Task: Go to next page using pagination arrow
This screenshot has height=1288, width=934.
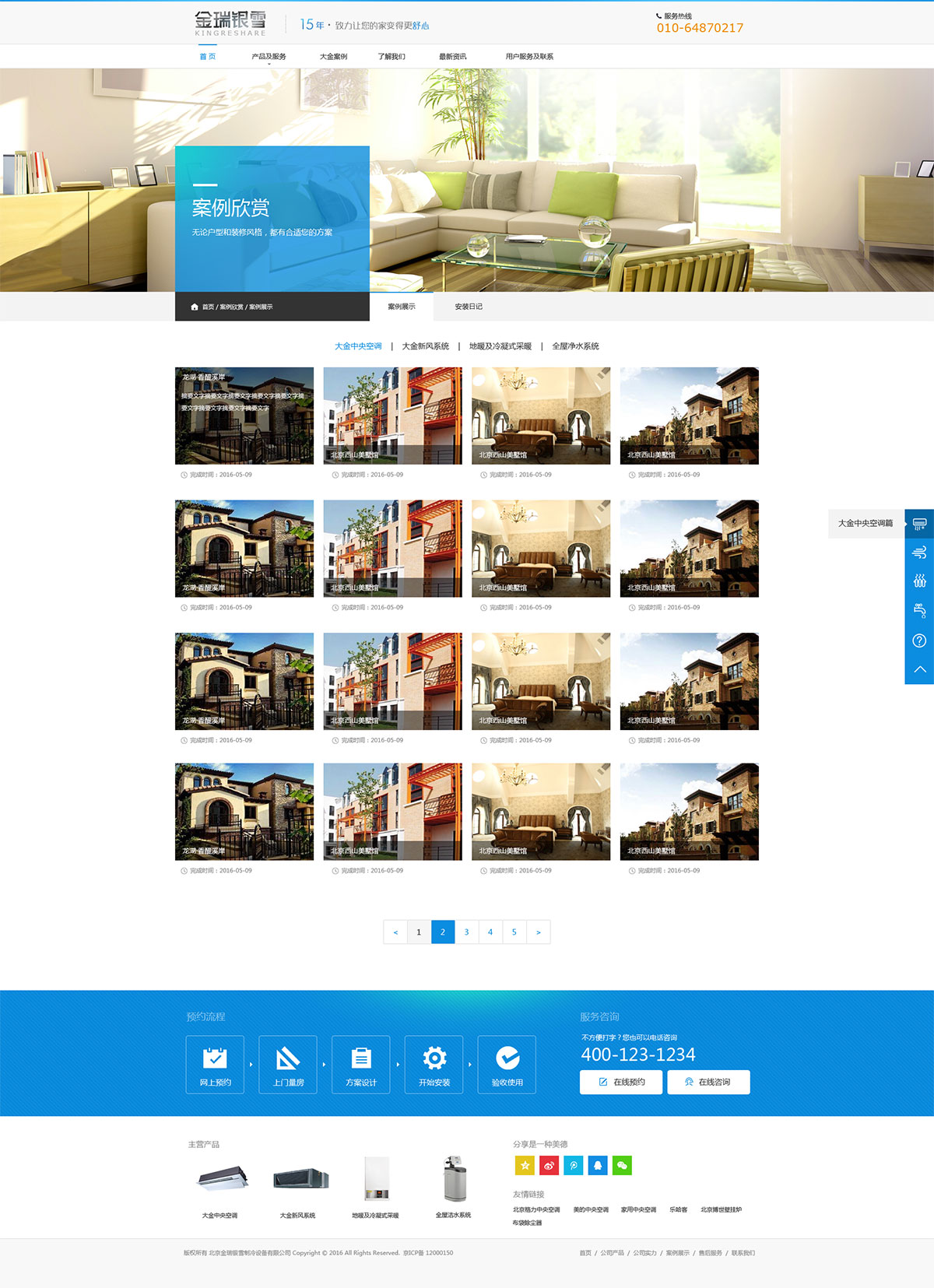Action: click(538, 932)
